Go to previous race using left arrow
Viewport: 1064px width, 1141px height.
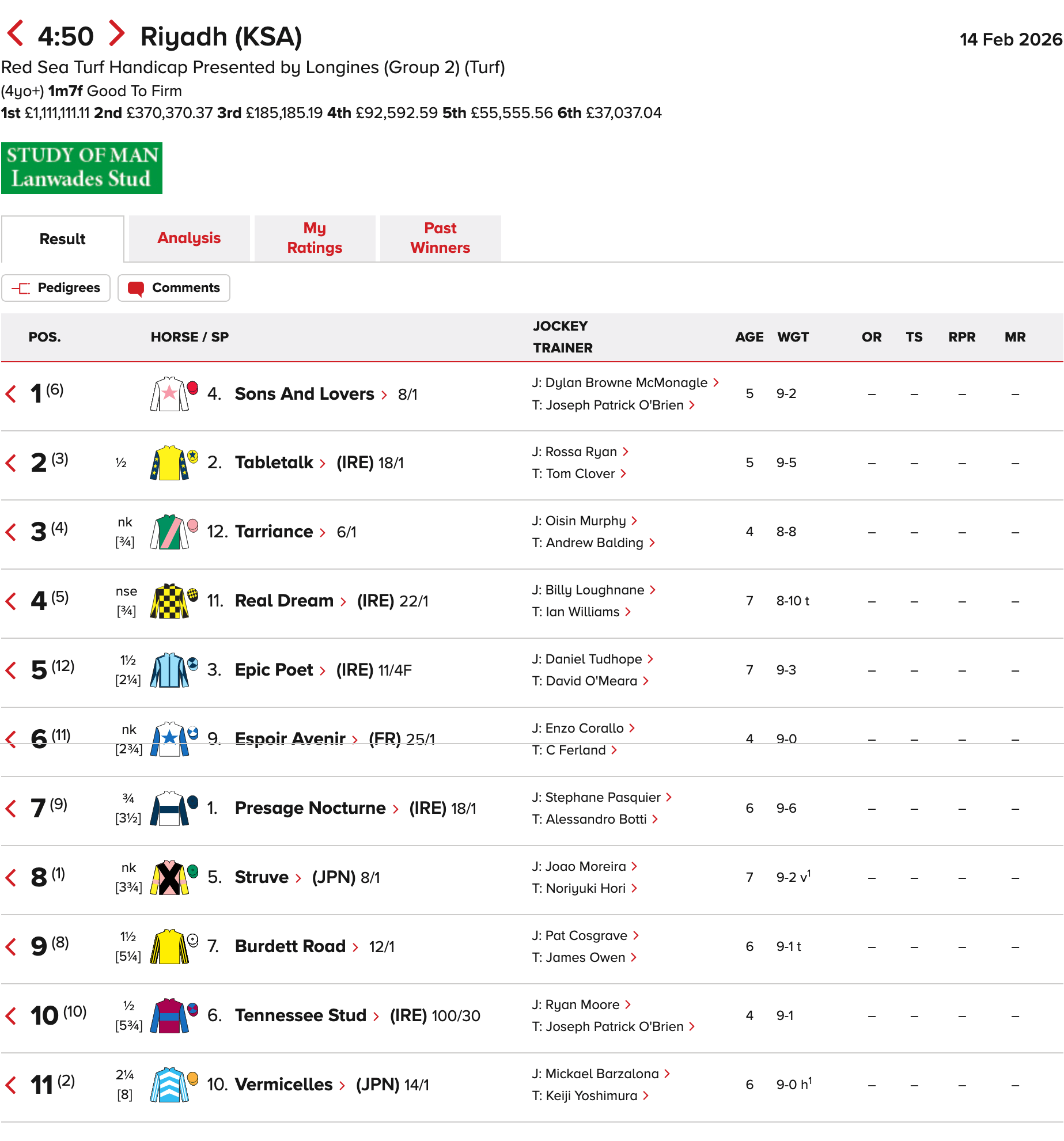15,34
